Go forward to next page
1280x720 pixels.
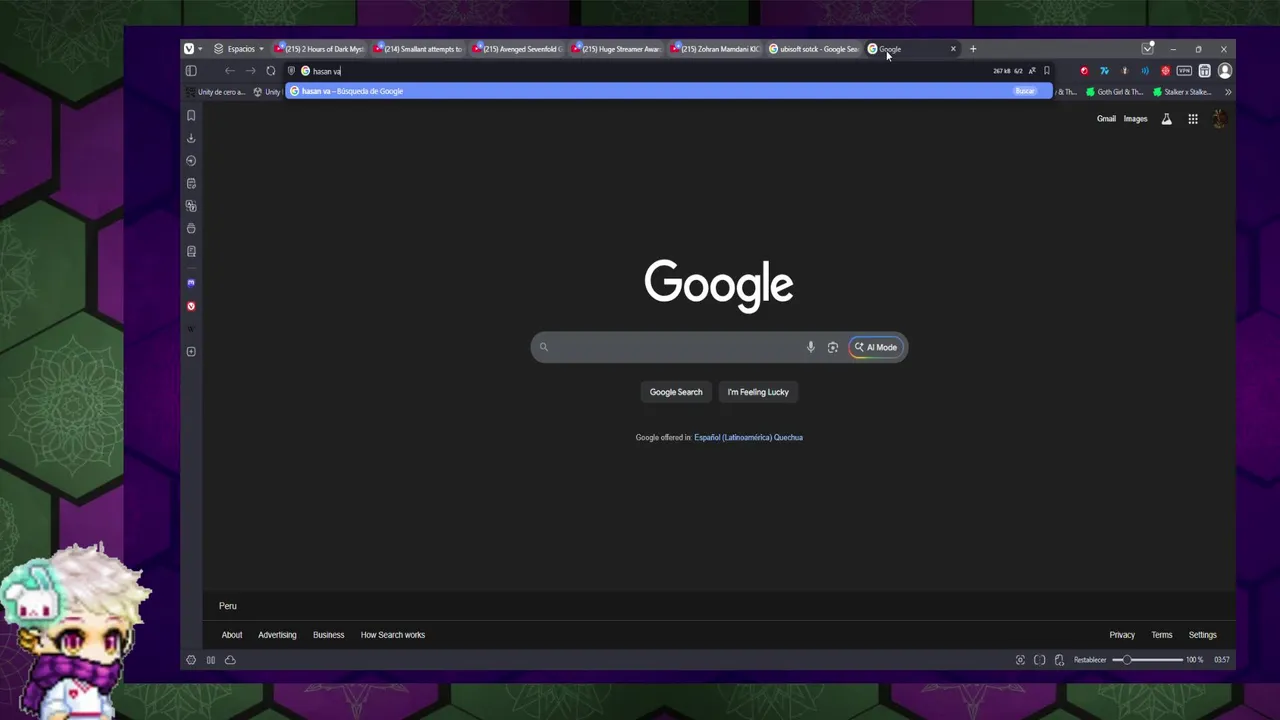click(250, 71)
